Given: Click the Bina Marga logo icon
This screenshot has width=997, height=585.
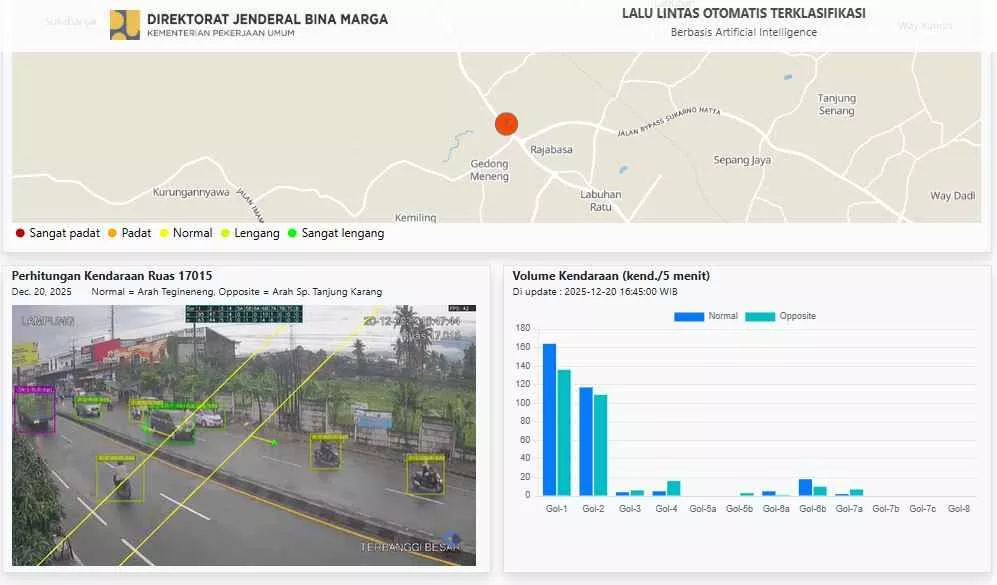Looking at the screenshot, I should tap(125, 22).
